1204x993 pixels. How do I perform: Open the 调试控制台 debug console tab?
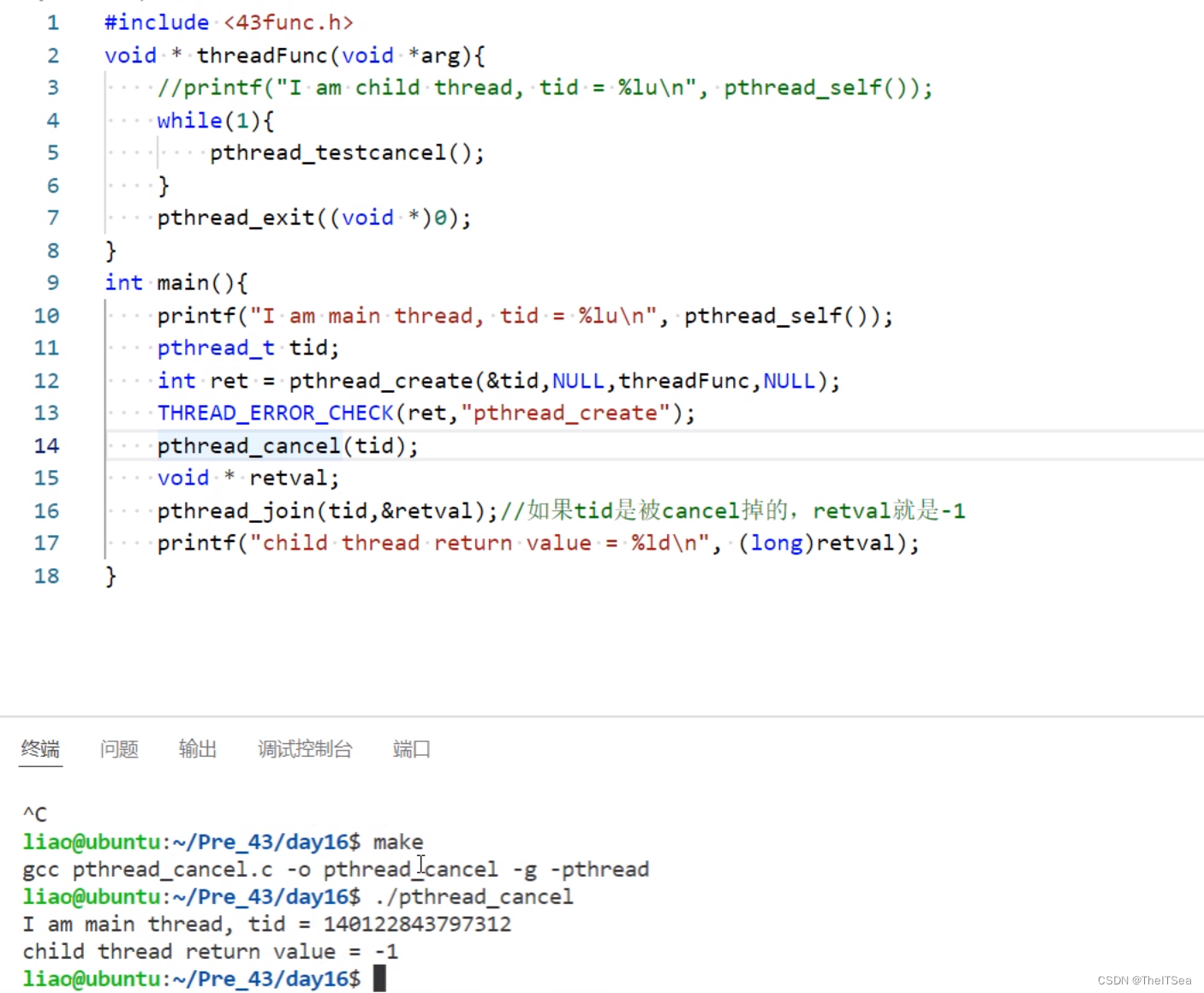(306, 749)
